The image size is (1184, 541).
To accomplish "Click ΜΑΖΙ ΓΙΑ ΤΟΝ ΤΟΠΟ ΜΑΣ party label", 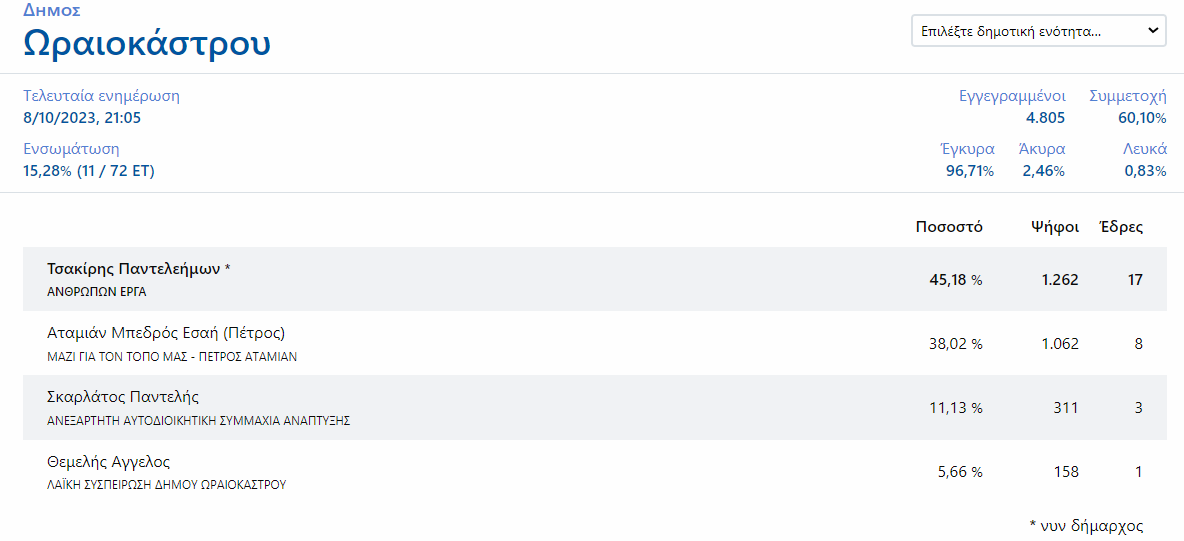I will pos(172,356).
